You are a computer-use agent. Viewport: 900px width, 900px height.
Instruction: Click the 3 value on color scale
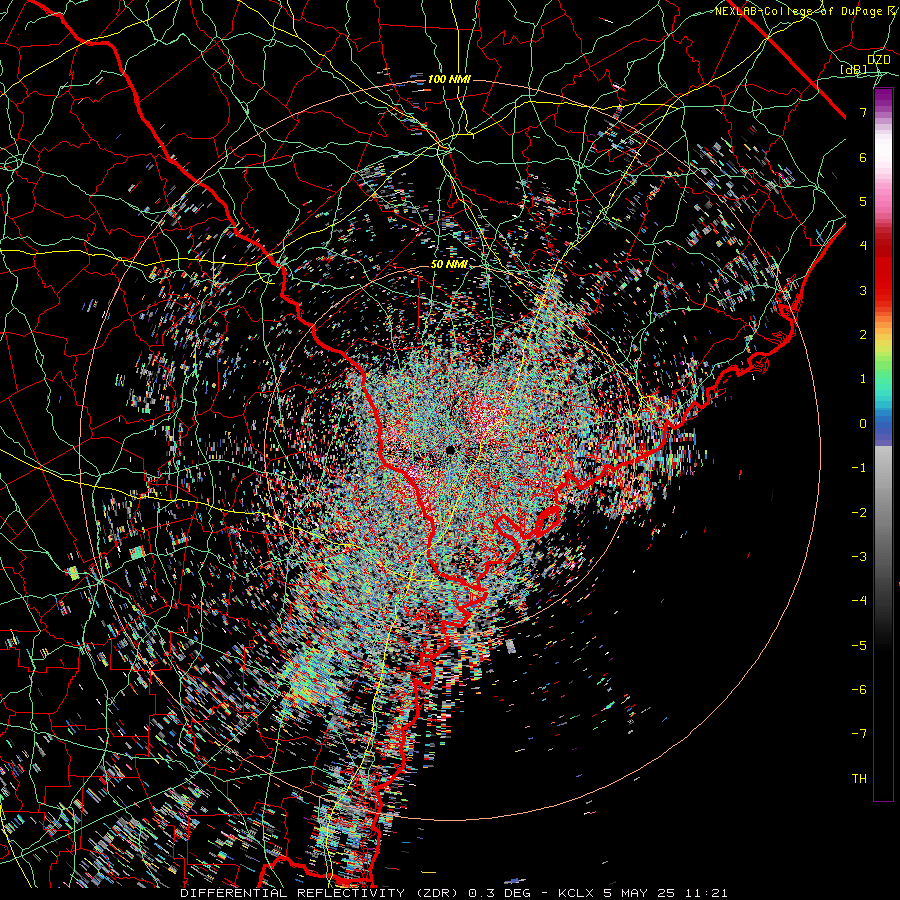[863, 290]
